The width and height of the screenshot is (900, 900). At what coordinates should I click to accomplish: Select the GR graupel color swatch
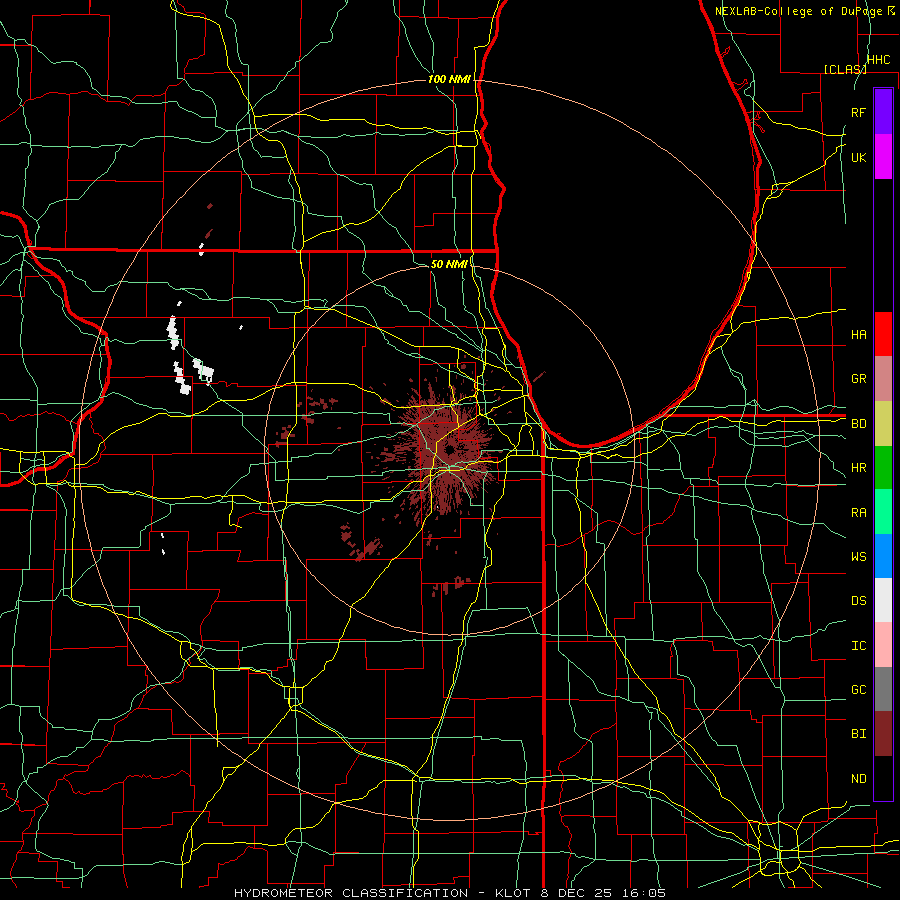tap(883, 379)
